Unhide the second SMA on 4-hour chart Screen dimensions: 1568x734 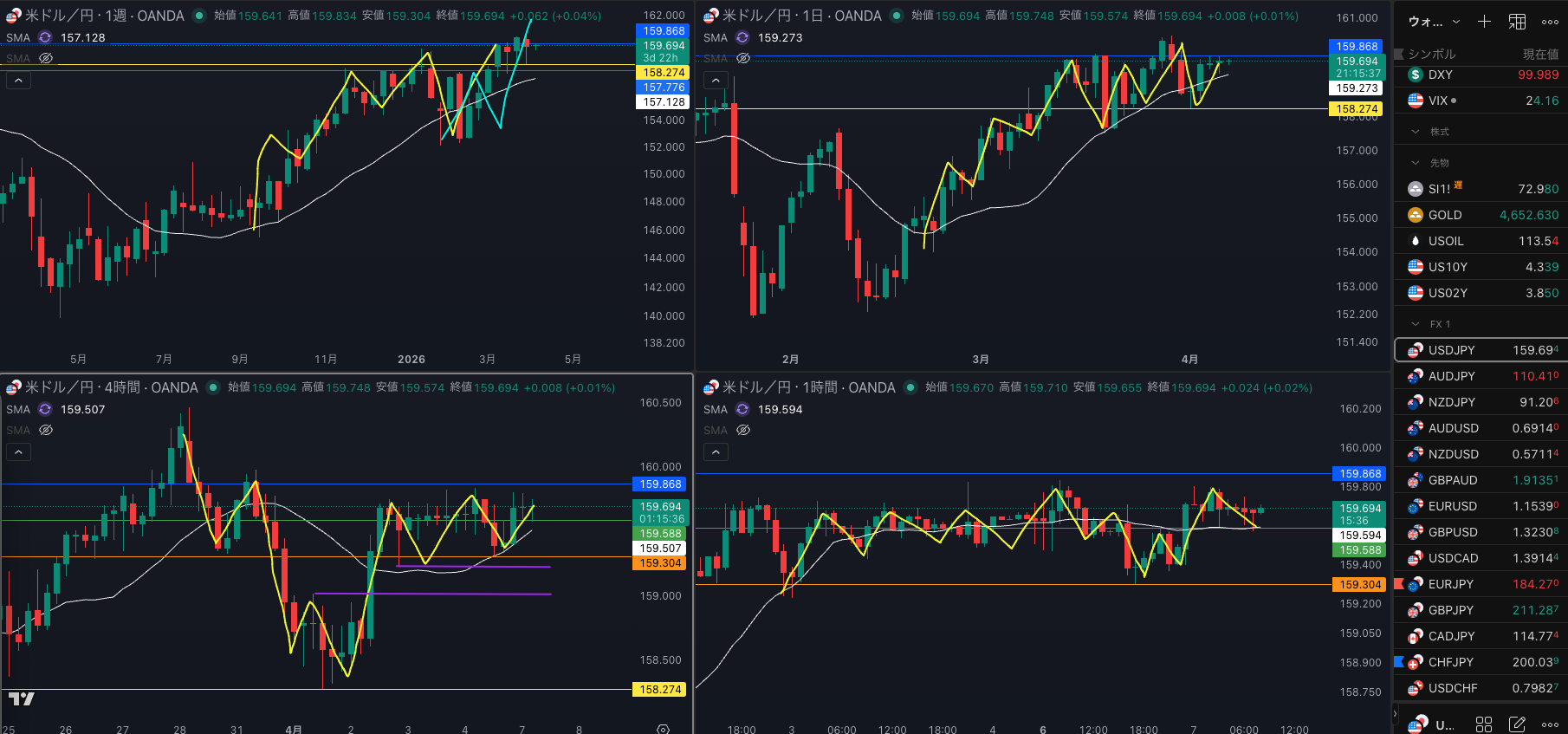[x=46, y=430]
